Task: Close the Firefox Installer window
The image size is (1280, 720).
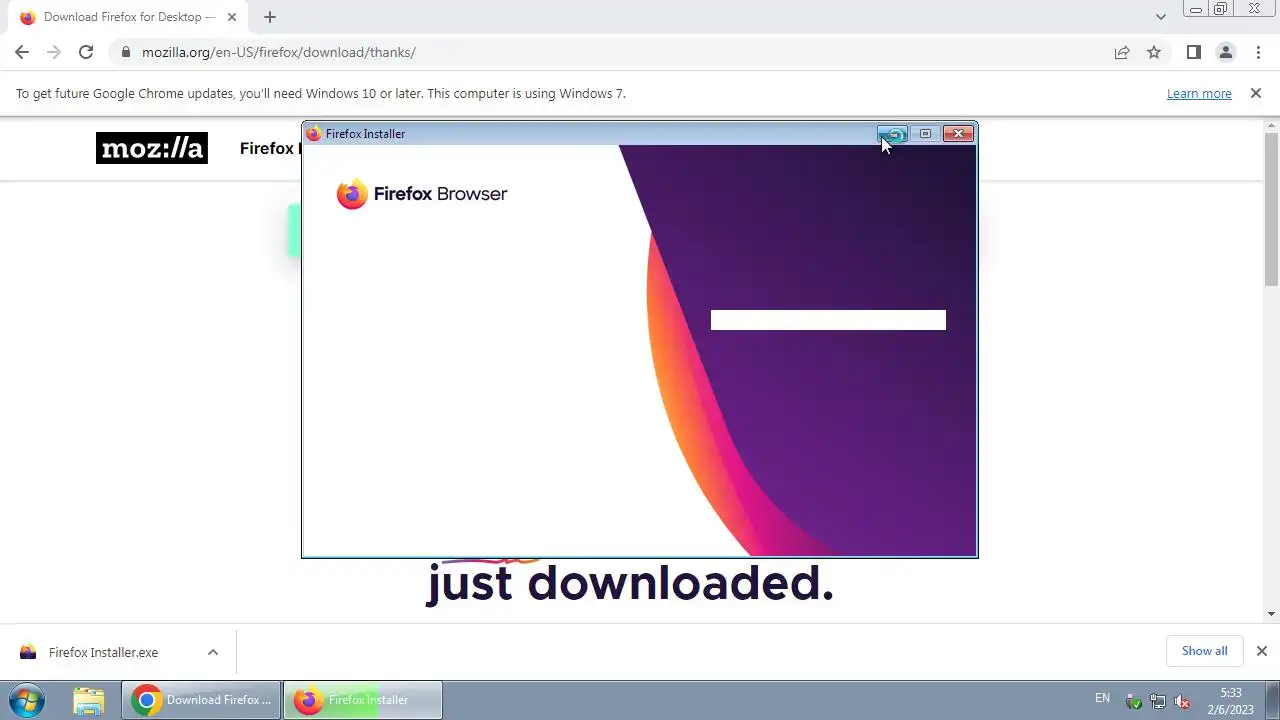Action: (958, 134)
